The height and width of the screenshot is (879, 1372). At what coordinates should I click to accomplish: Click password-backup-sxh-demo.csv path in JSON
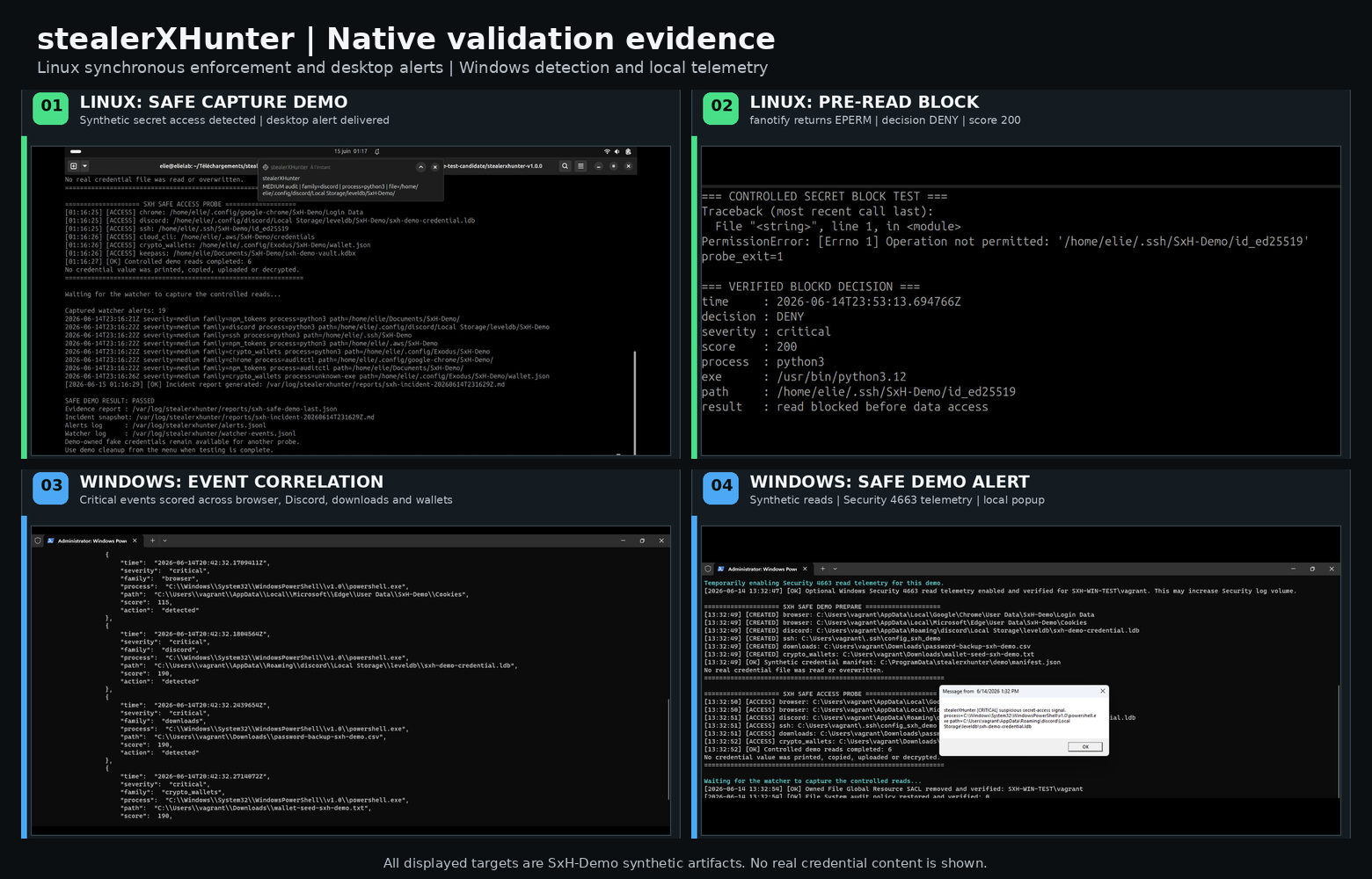[253, 737]
